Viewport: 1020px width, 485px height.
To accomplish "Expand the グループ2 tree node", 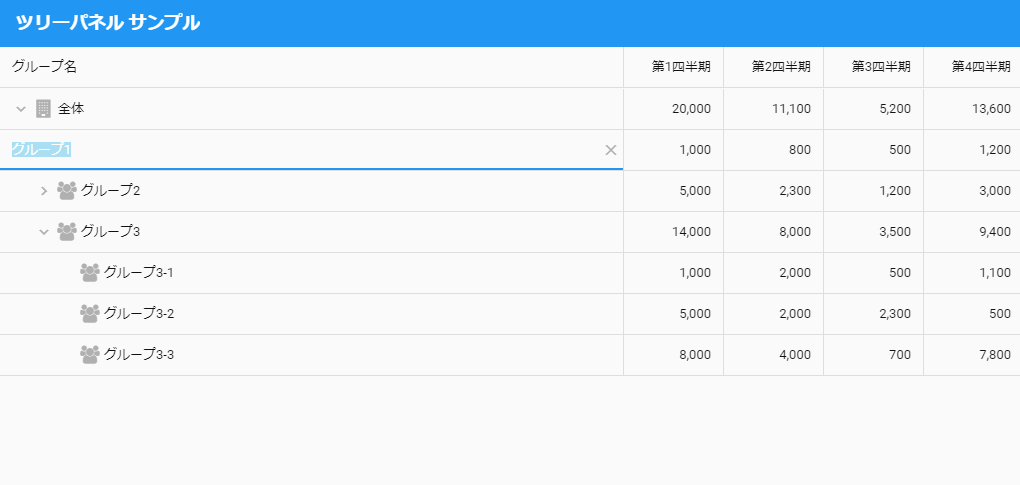I will [44, 191].
